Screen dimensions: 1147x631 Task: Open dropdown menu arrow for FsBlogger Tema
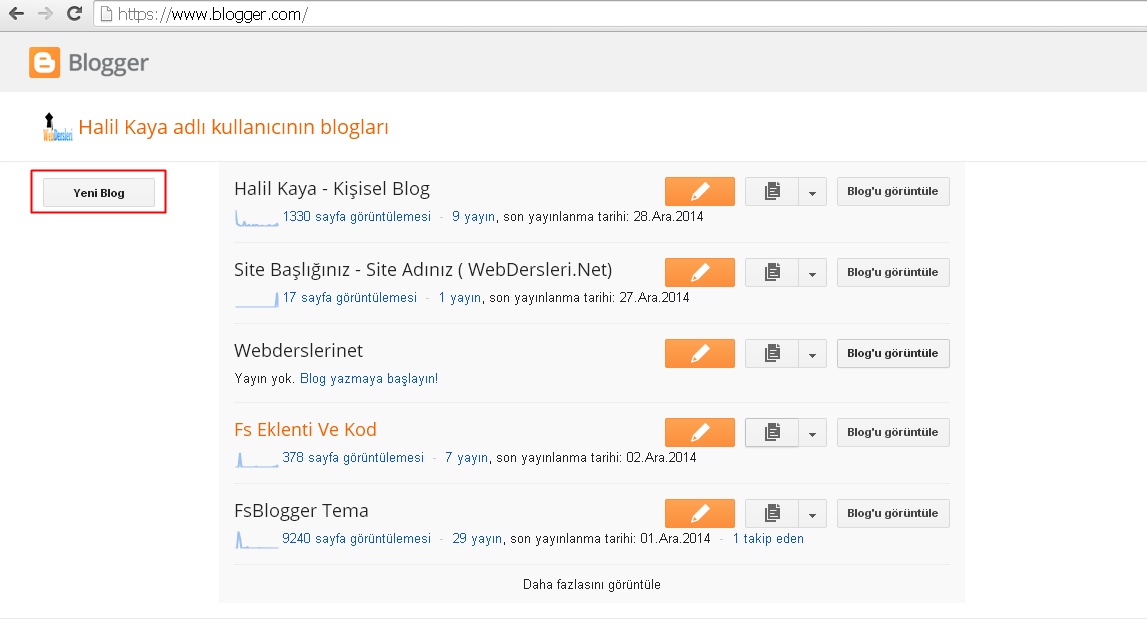813,514
